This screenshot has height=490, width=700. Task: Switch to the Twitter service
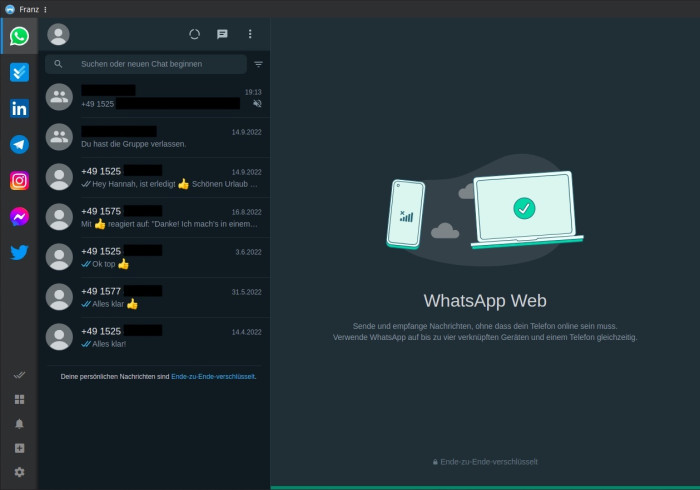click(x=19, y=253)
